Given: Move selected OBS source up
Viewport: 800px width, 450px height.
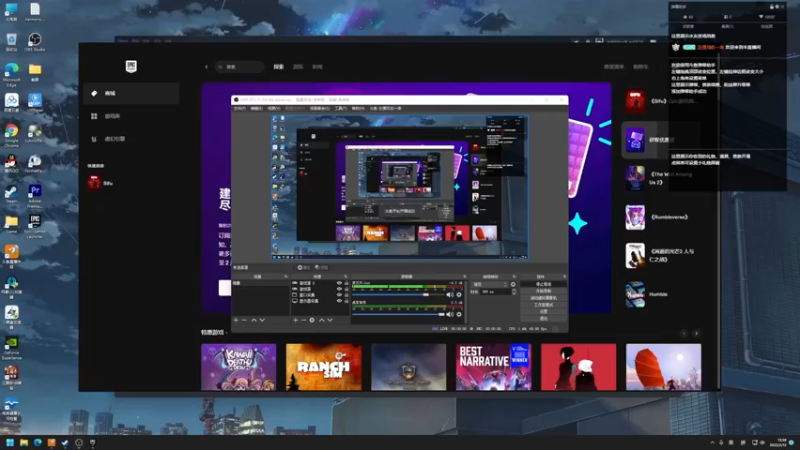Looking at the screenshot, I should (x=321, y=320).
